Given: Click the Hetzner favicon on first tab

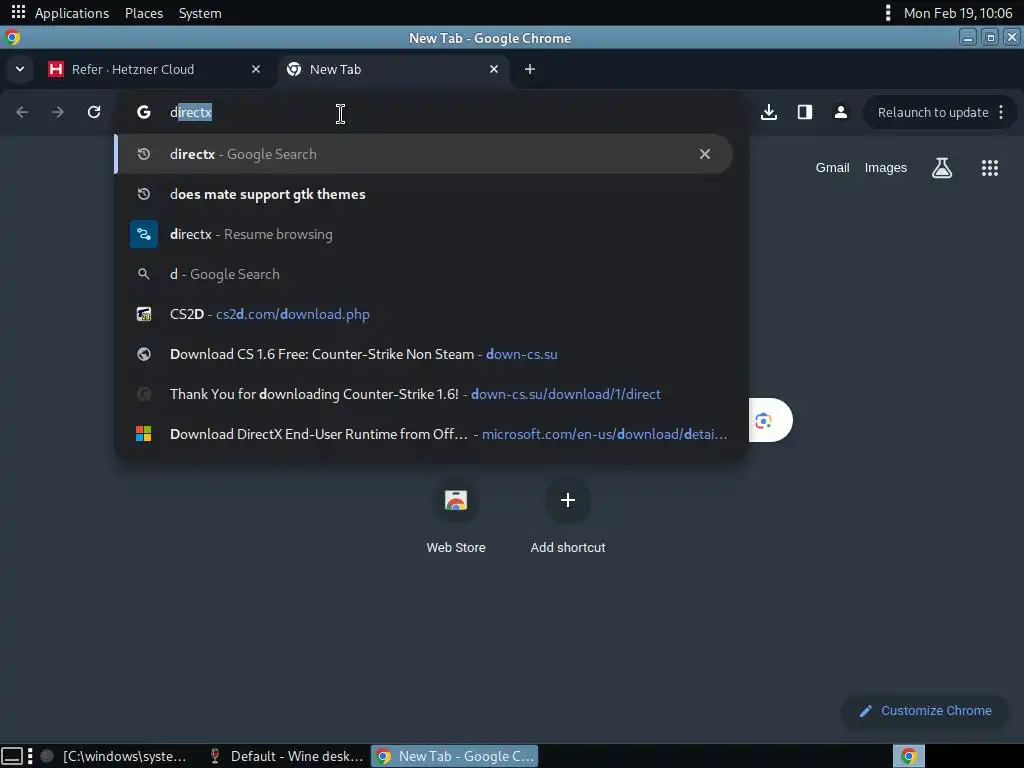Looking at the screenshot, I should [56, 69].
